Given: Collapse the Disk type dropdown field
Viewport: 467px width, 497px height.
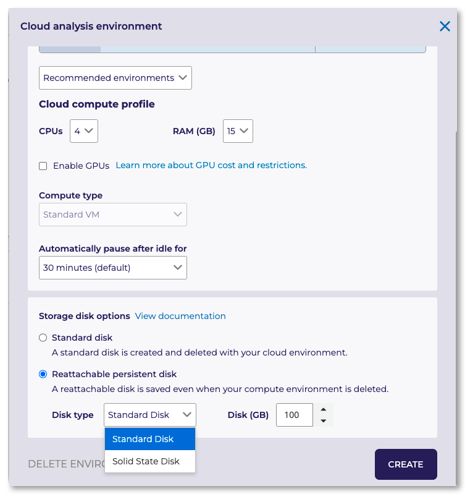Looking at the screenshot, I should pos(150,415).
